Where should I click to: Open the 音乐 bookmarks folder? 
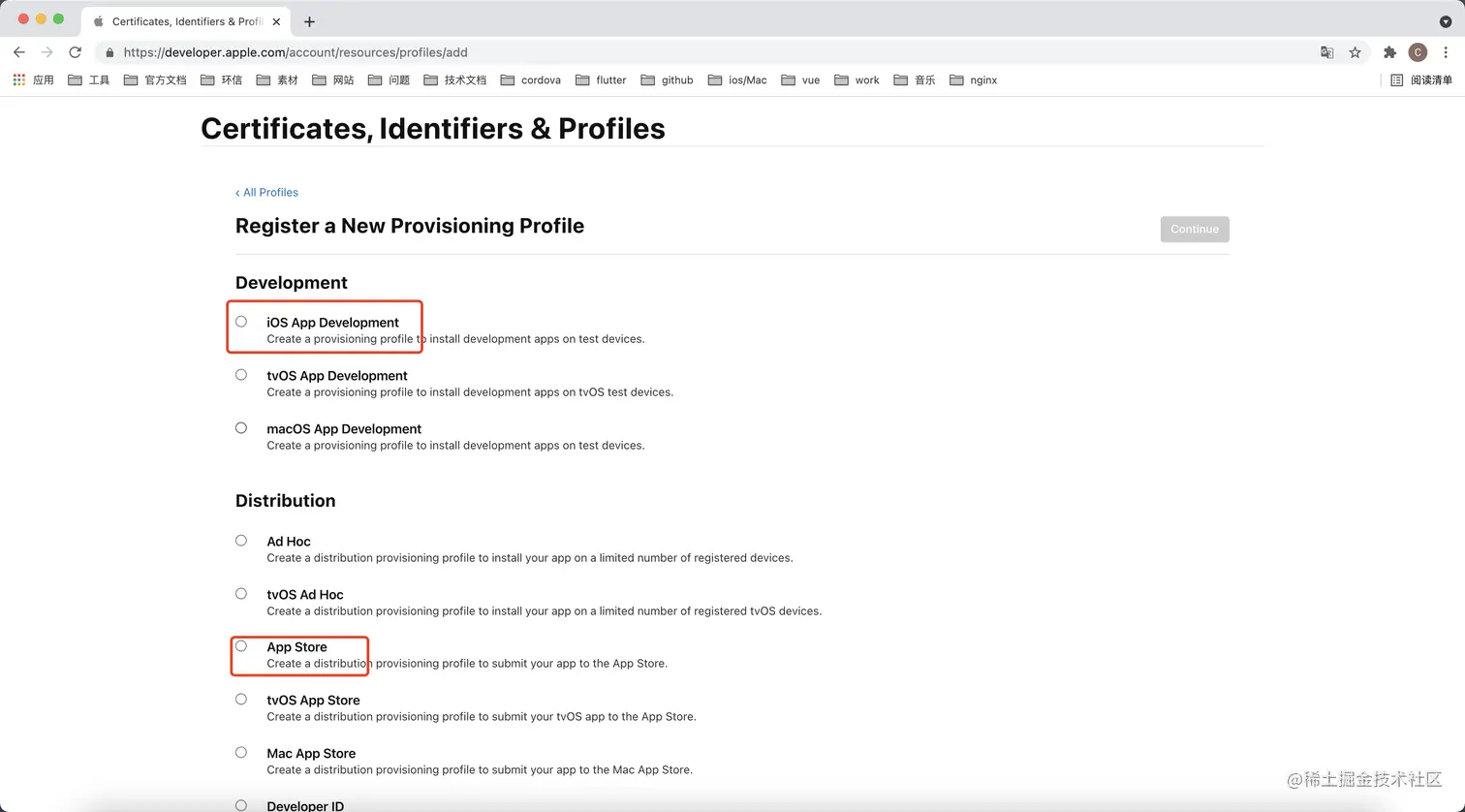915,80
